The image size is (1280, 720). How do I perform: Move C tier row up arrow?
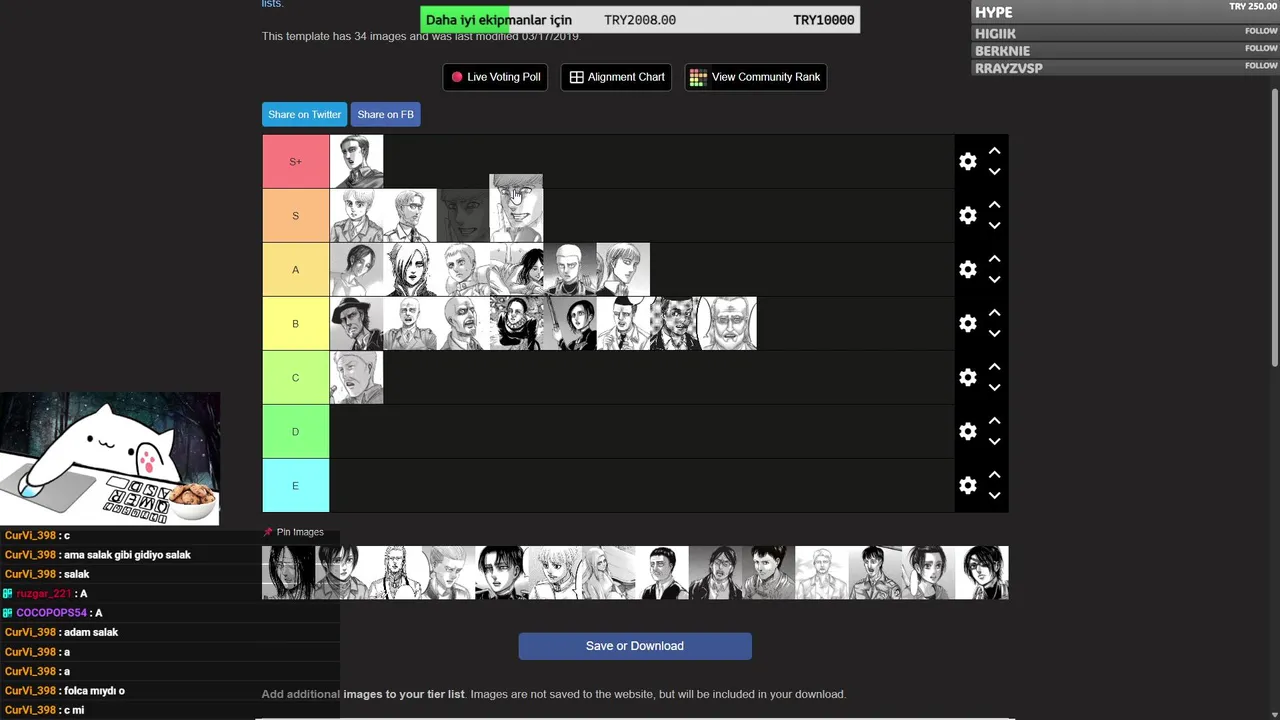point(994,367)
